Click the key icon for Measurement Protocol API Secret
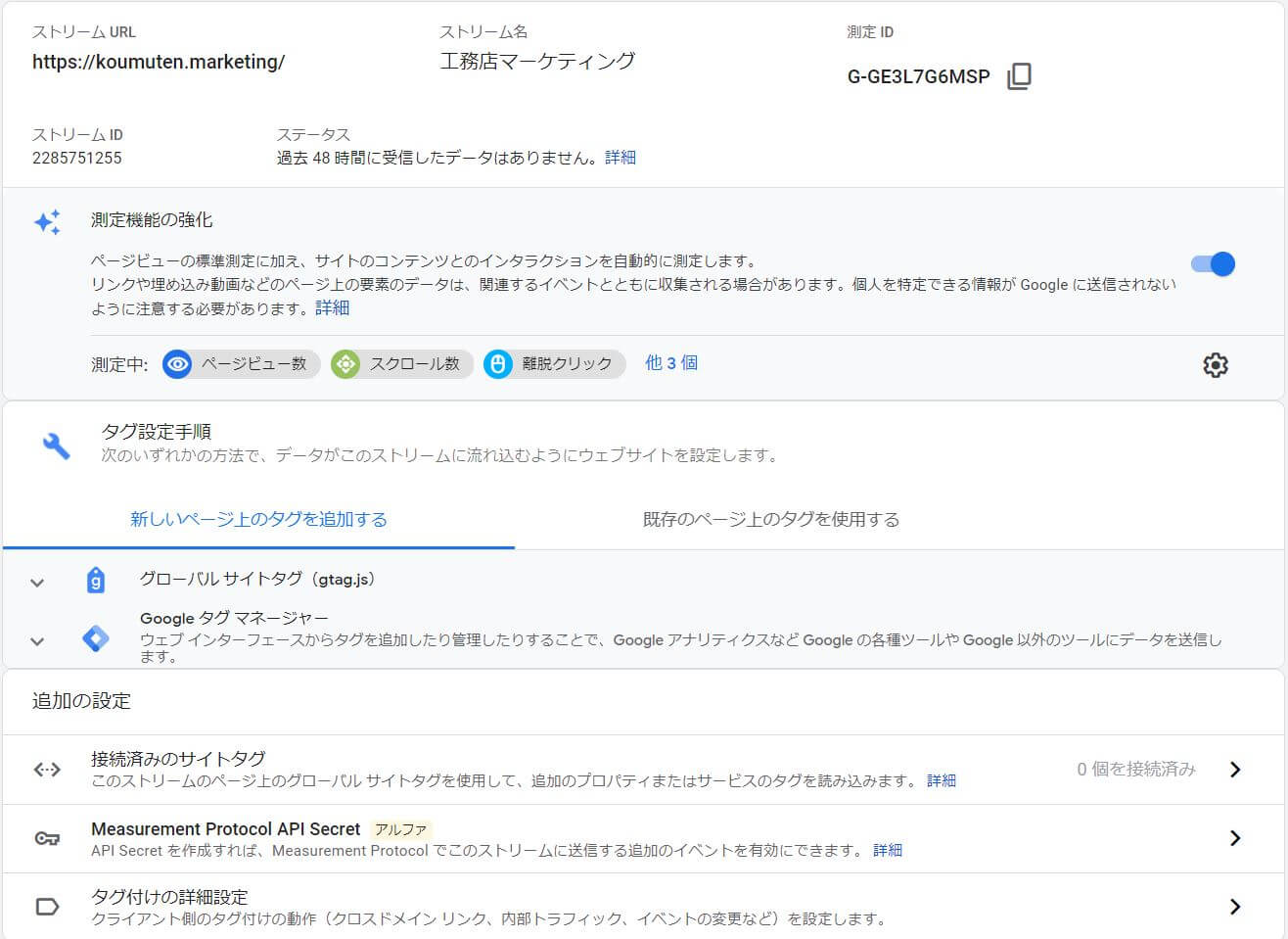 46,838
